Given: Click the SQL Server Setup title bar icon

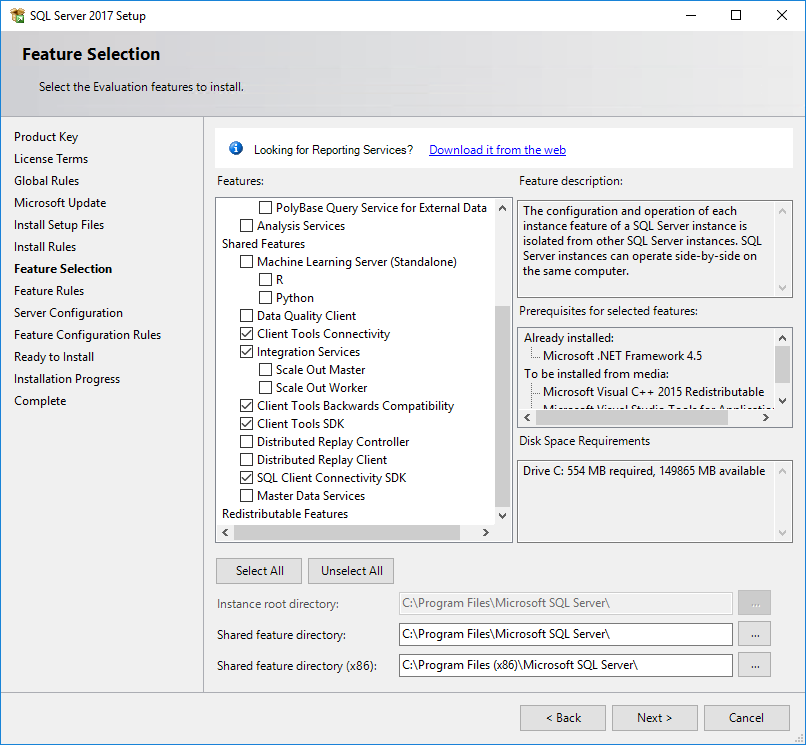Looking at the screenshot, I should [x=17, y=15].
